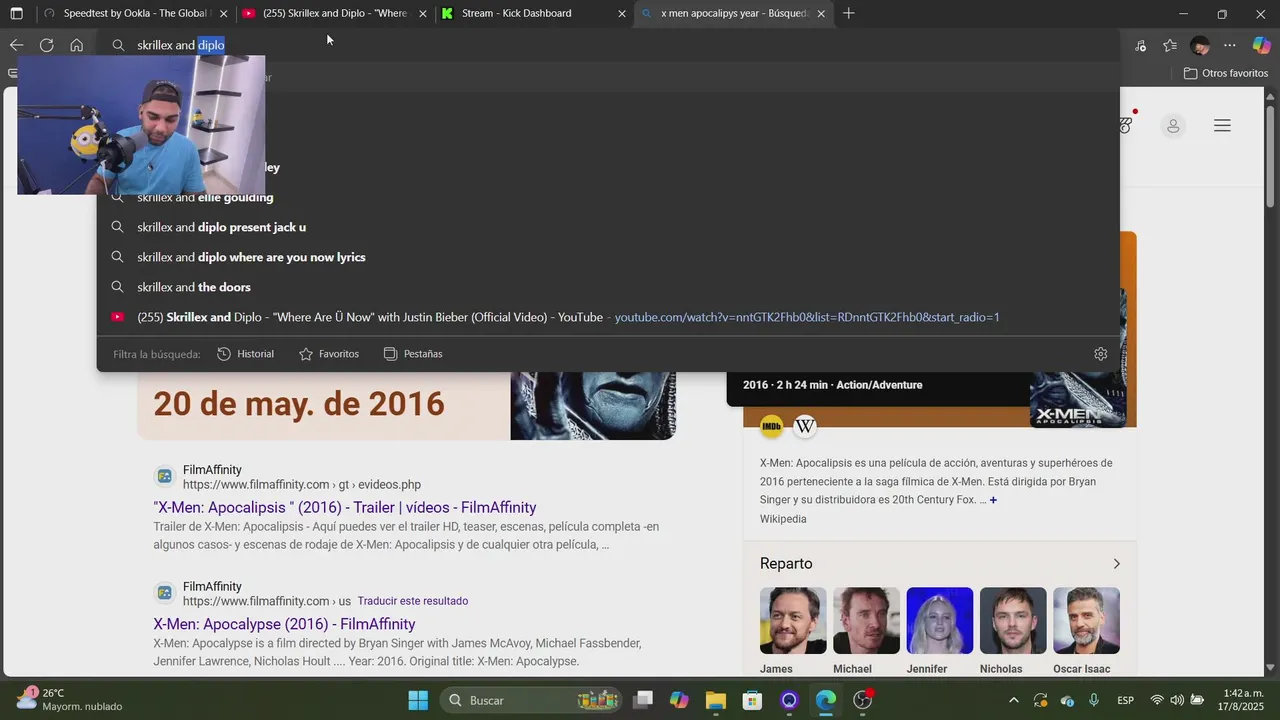This screenshot has height=720, width=1280.
Task: Open Michael Fassbender cast thumbnail
Action: point(866,621)
